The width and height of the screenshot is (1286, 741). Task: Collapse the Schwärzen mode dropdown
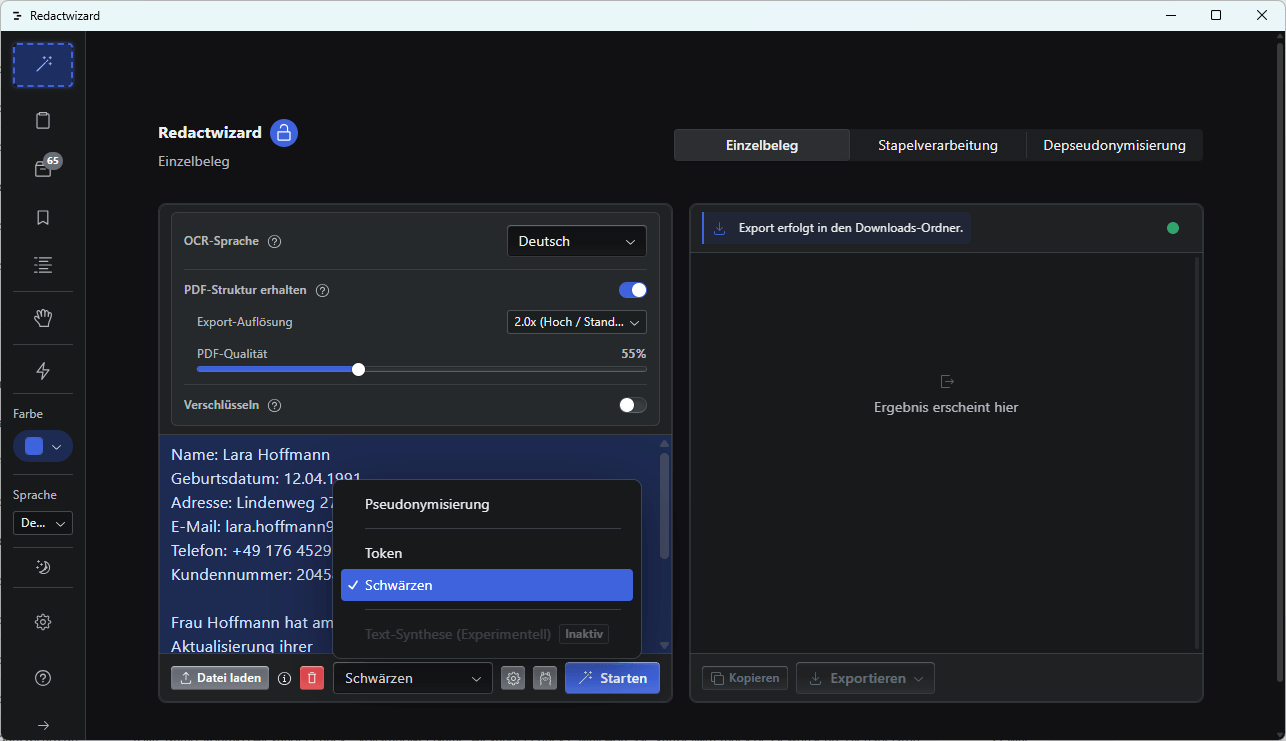413,678
